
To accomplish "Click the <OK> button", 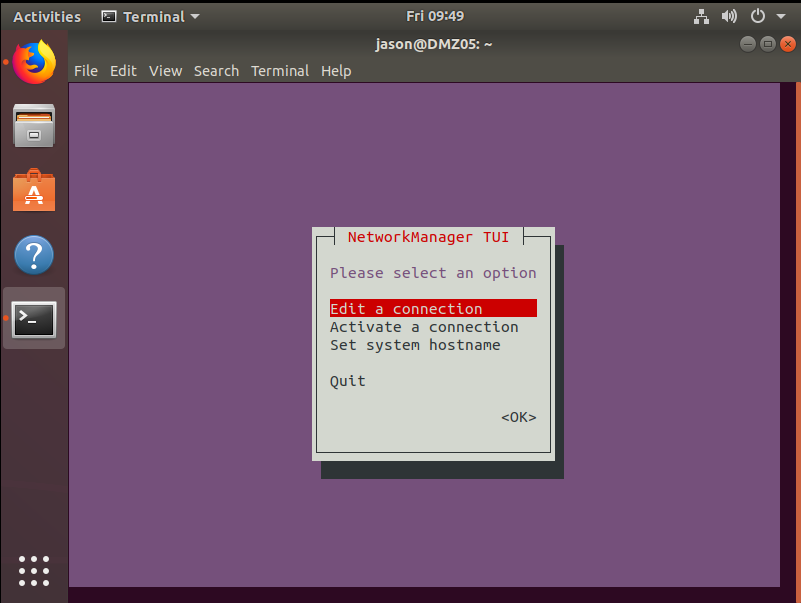I will (519, 417).
